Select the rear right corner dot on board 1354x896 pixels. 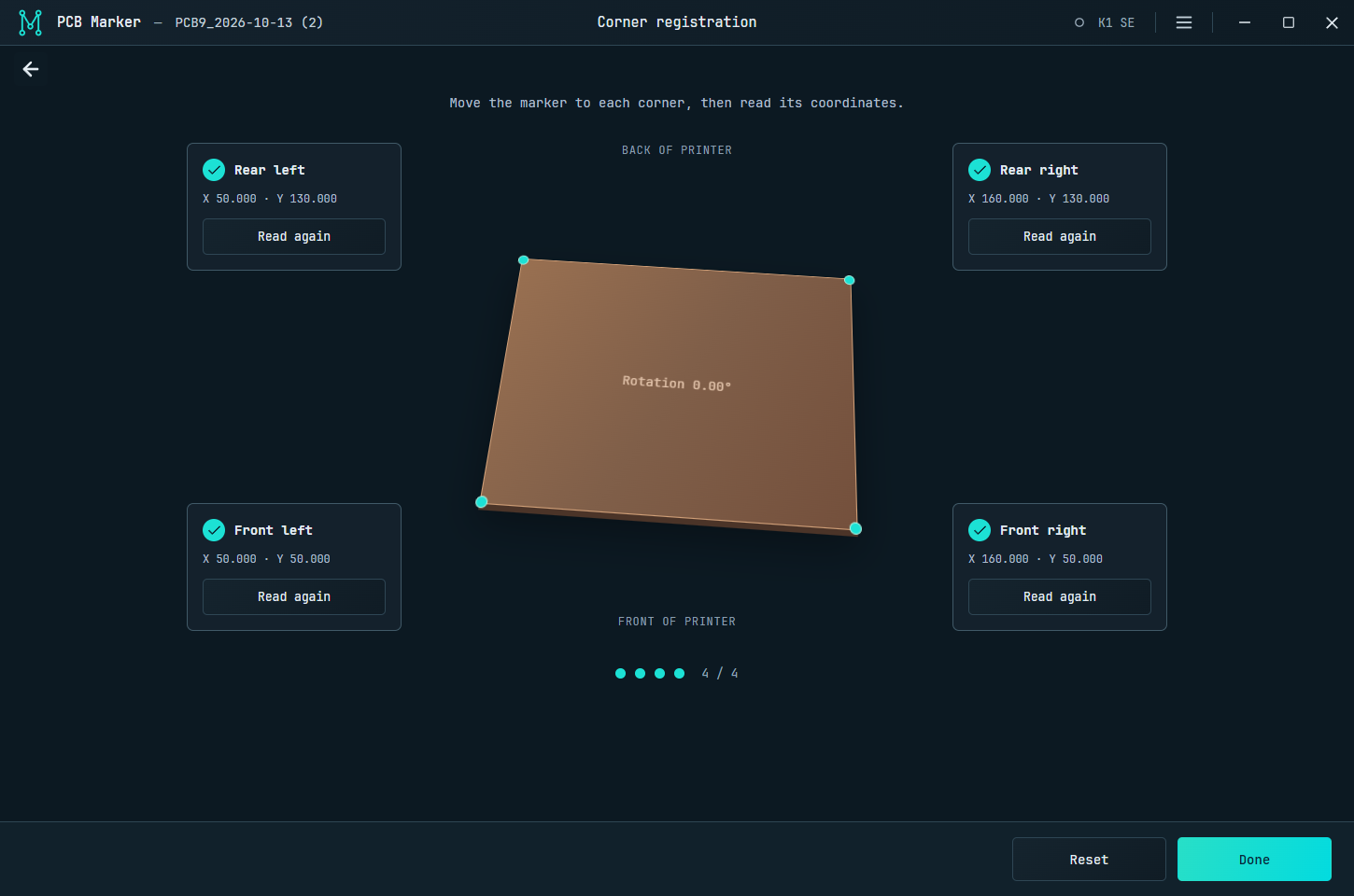point(850,280)
